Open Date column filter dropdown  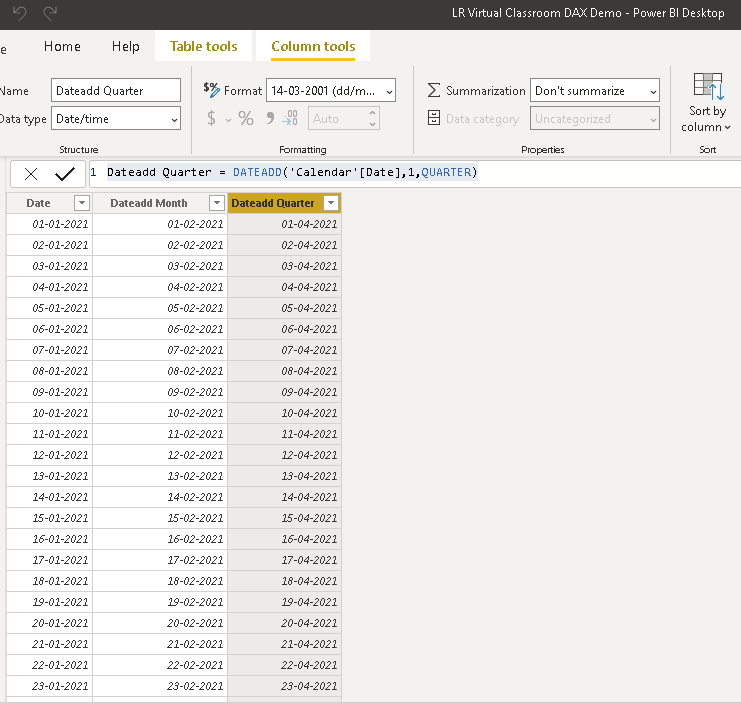82,203
